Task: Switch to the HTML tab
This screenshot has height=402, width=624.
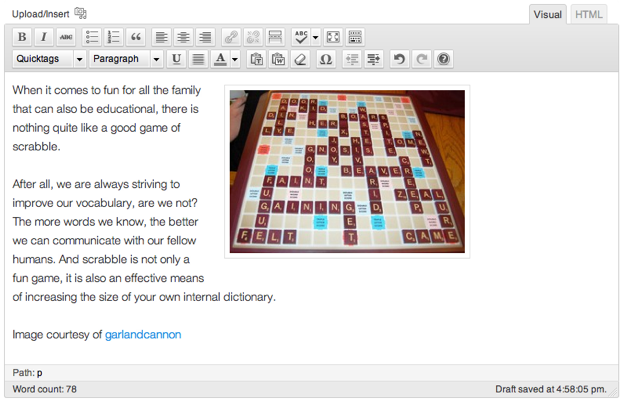Action: 589,14
